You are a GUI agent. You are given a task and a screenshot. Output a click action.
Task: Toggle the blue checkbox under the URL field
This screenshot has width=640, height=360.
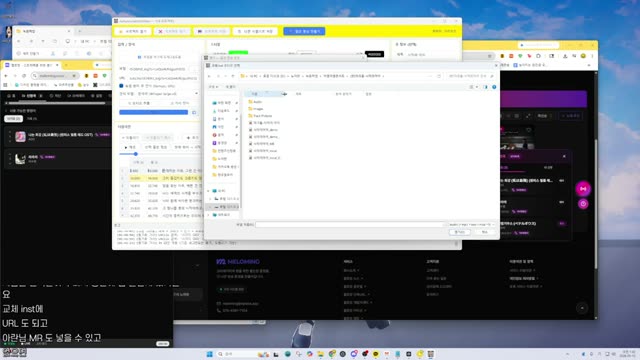121,86
